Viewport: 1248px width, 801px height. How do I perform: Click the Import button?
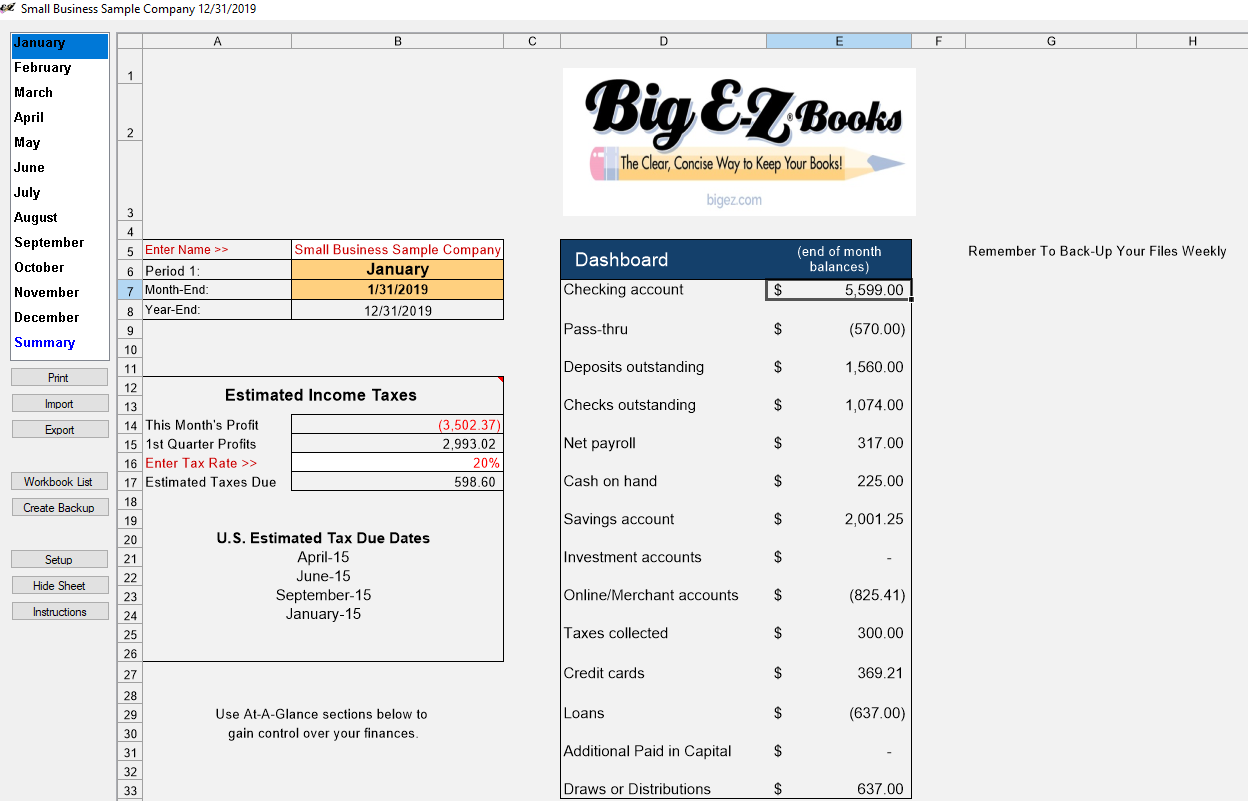pos(59,404)
